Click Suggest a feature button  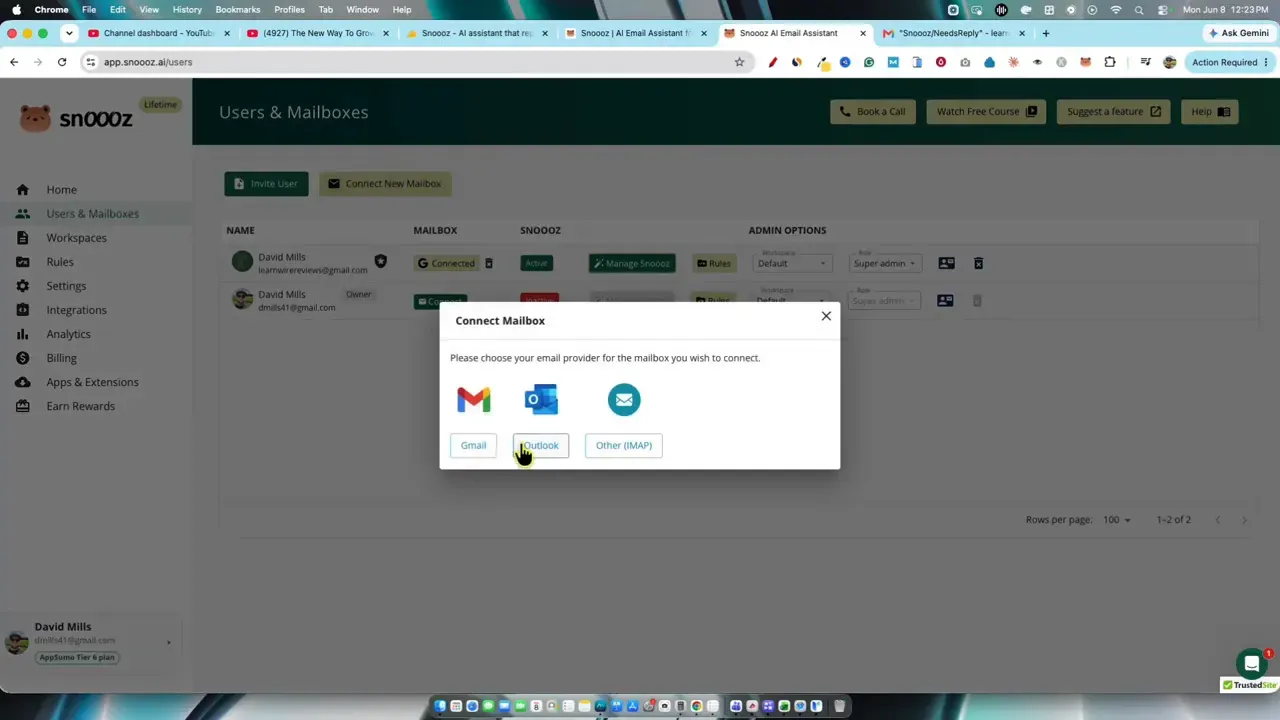pyautogui.click(x=1113, y=112)
